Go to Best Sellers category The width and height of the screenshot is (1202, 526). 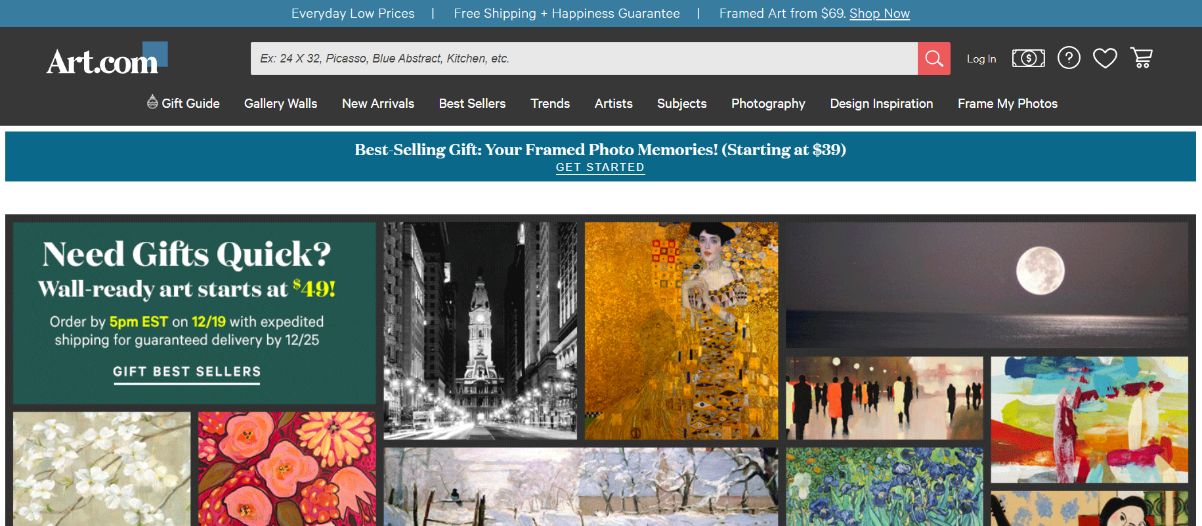472,103
